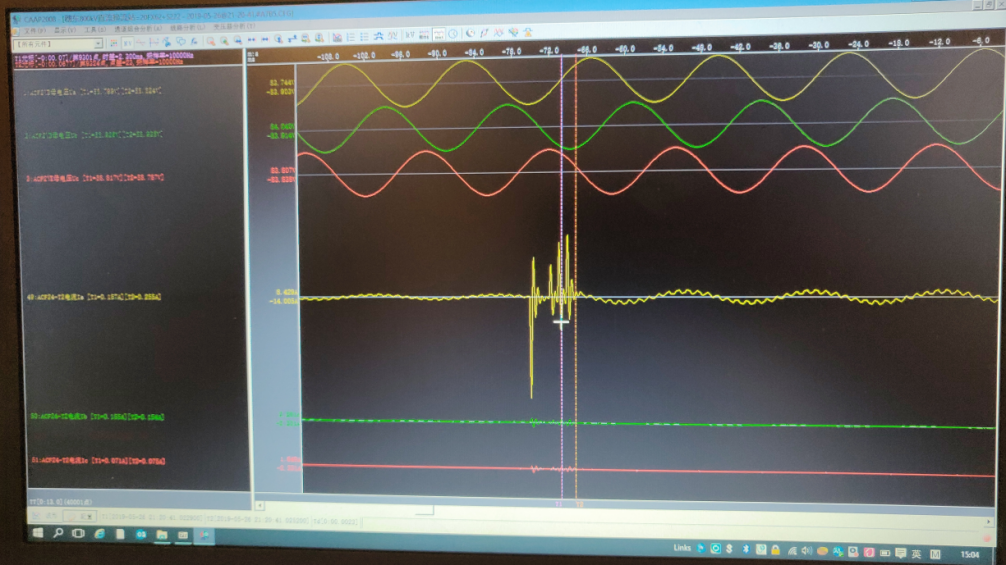Select the green ACF24-T2 current Ib channel label

[x=96, y=415]
